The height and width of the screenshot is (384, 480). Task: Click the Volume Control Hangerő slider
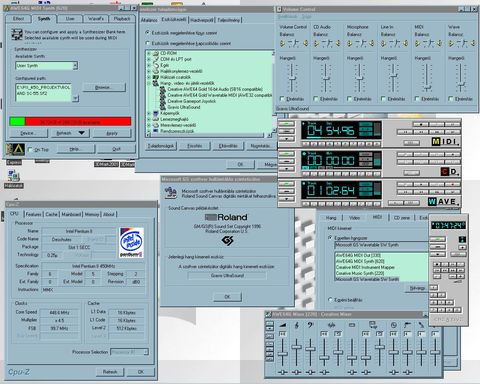(292, 78)
